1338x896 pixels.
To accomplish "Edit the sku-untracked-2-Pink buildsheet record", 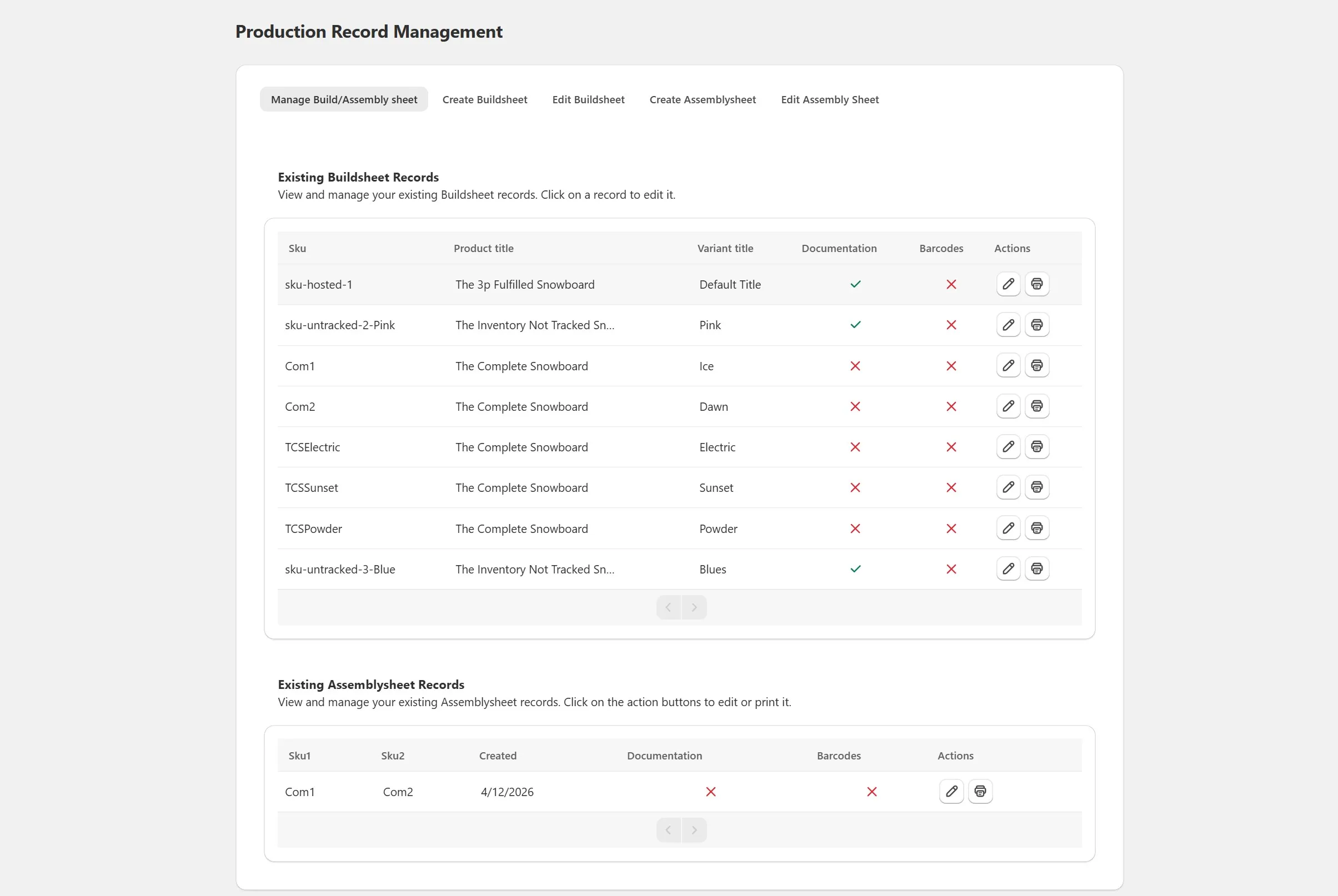I will pyautogui.click(x=1008, y=325).
